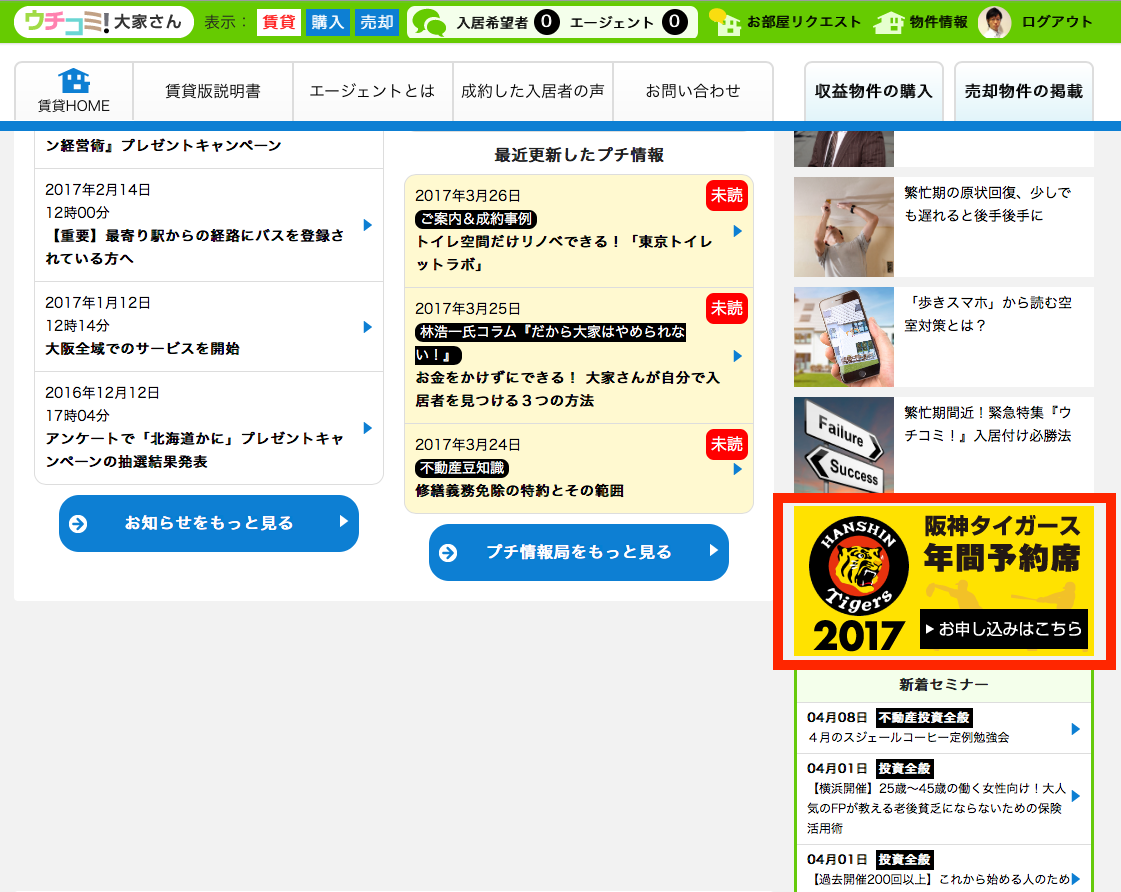Click 不動産豆知識 category tag
The image size is (1121, 892).
(x=463, y=468)
